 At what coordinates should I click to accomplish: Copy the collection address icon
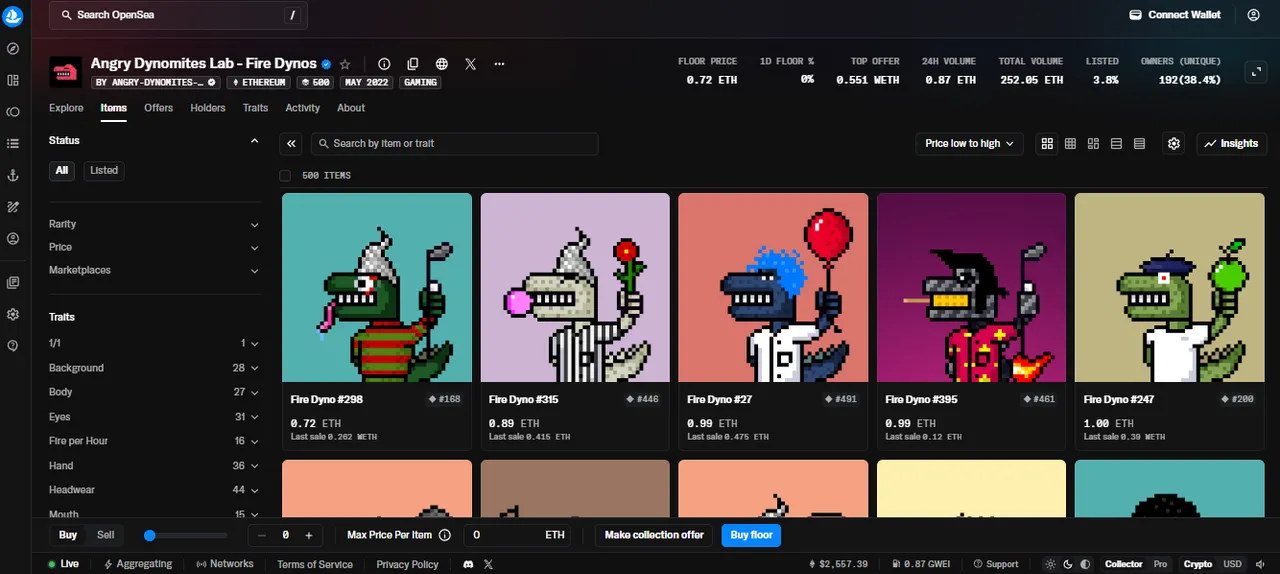(x=413, y=64)
